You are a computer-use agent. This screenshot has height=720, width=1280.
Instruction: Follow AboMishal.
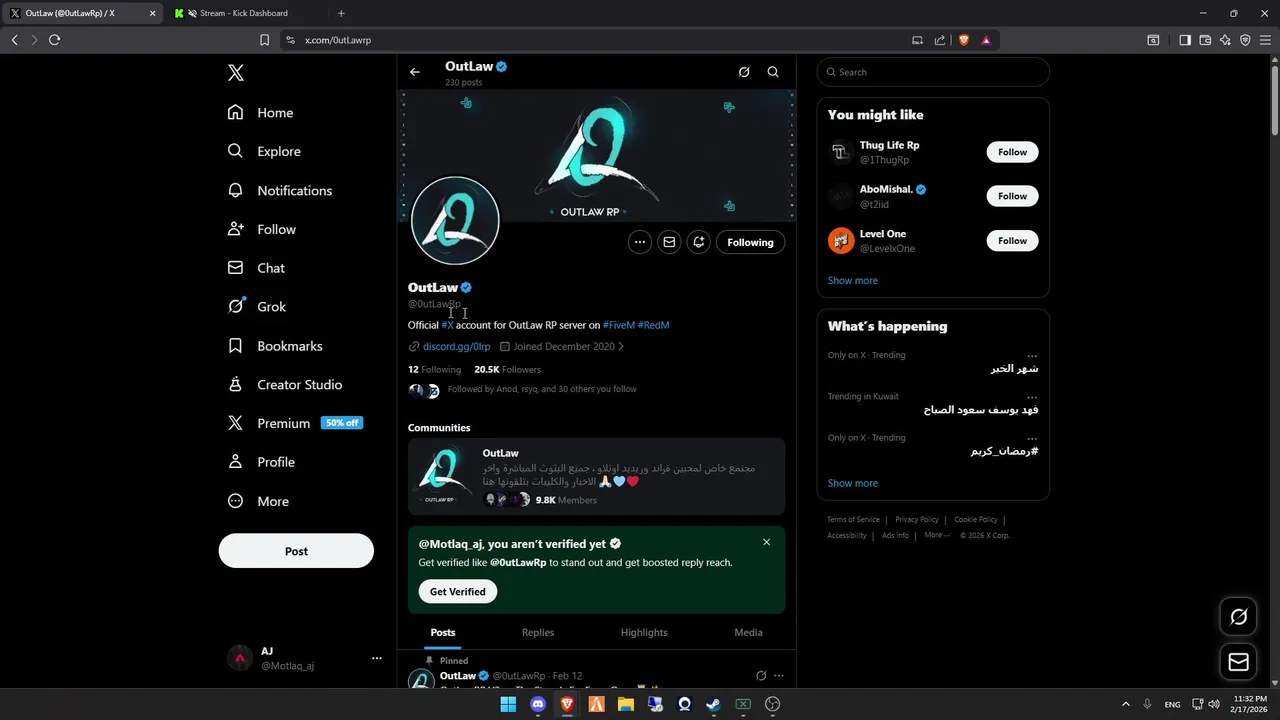(1012, 196)
